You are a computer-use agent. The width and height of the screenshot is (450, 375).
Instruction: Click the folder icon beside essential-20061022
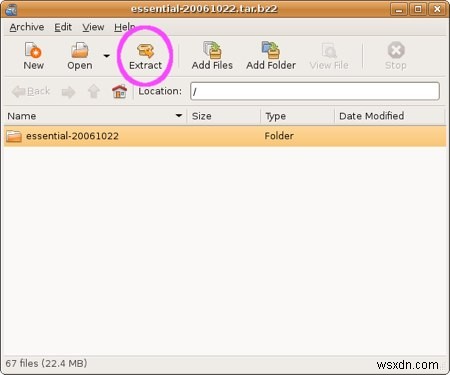point(14,136)
